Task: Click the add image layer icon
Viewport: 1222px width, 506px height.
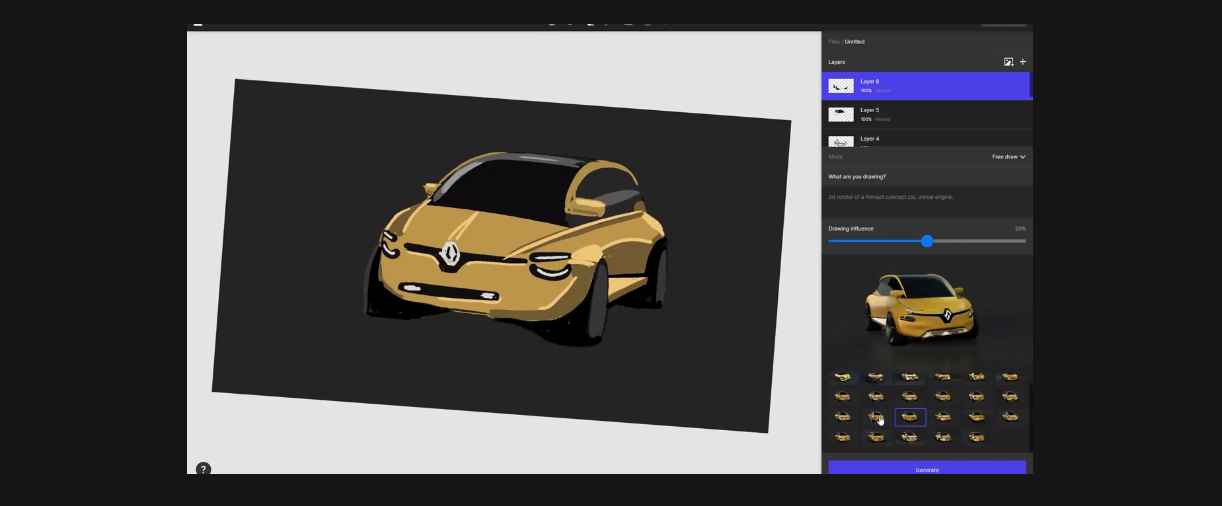Action: click(1008, 62)
